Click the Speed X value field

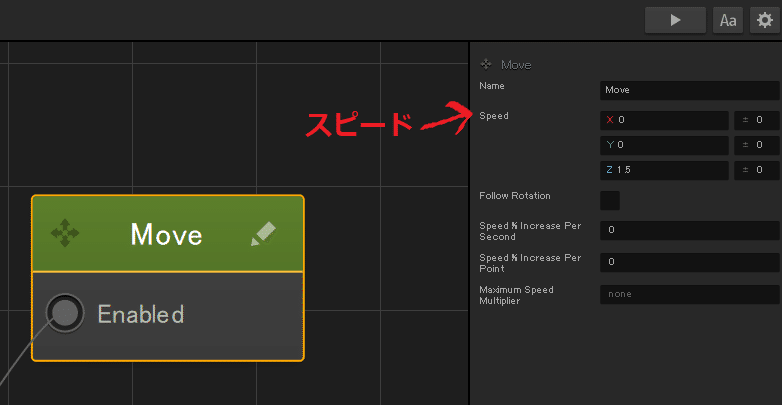coord(665,120)
